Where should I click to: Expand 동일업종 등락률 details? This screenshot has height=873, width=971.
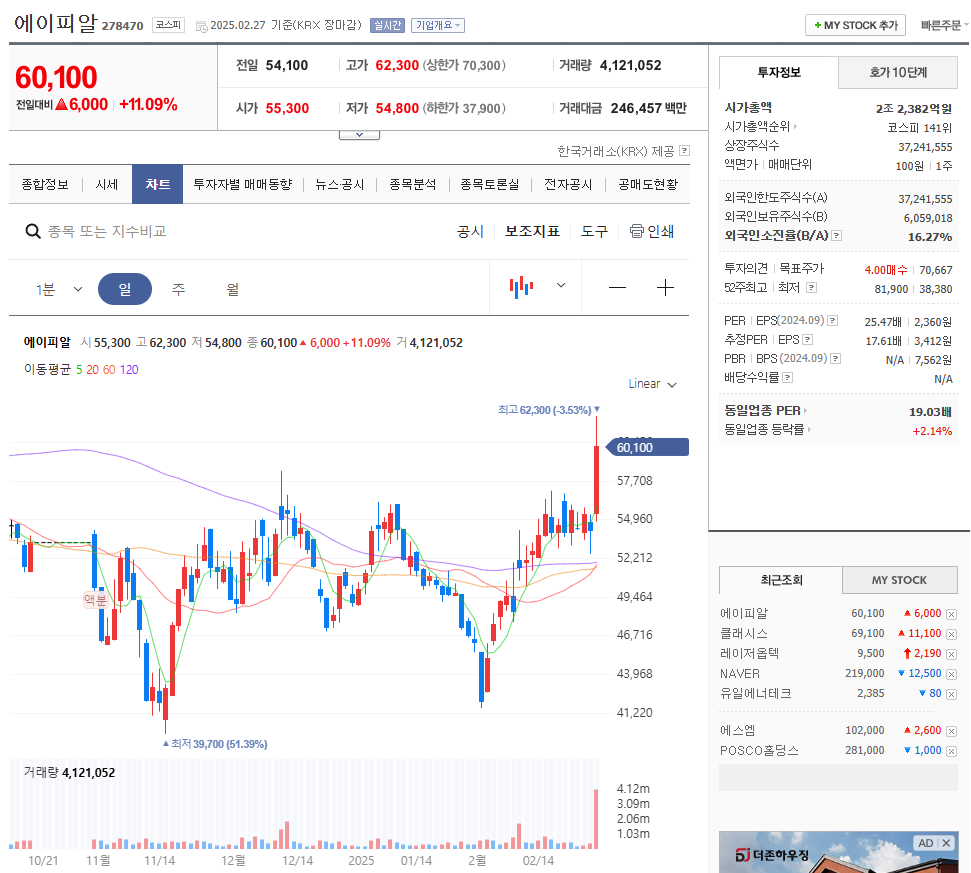(809, 429)
